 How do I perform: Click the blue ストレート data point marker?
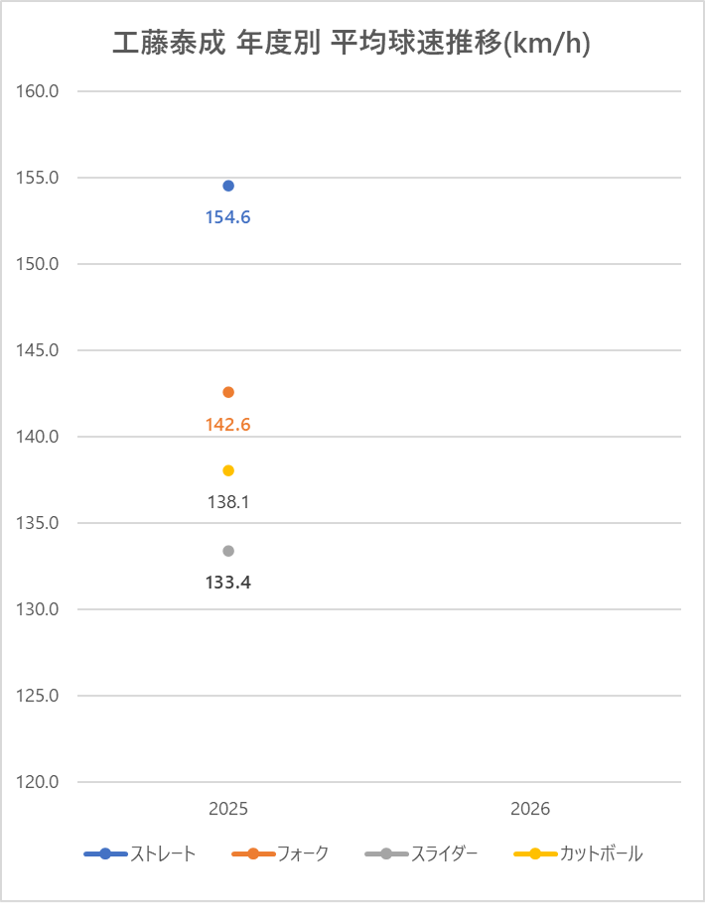pyautogui.click(x=228, y=186)
